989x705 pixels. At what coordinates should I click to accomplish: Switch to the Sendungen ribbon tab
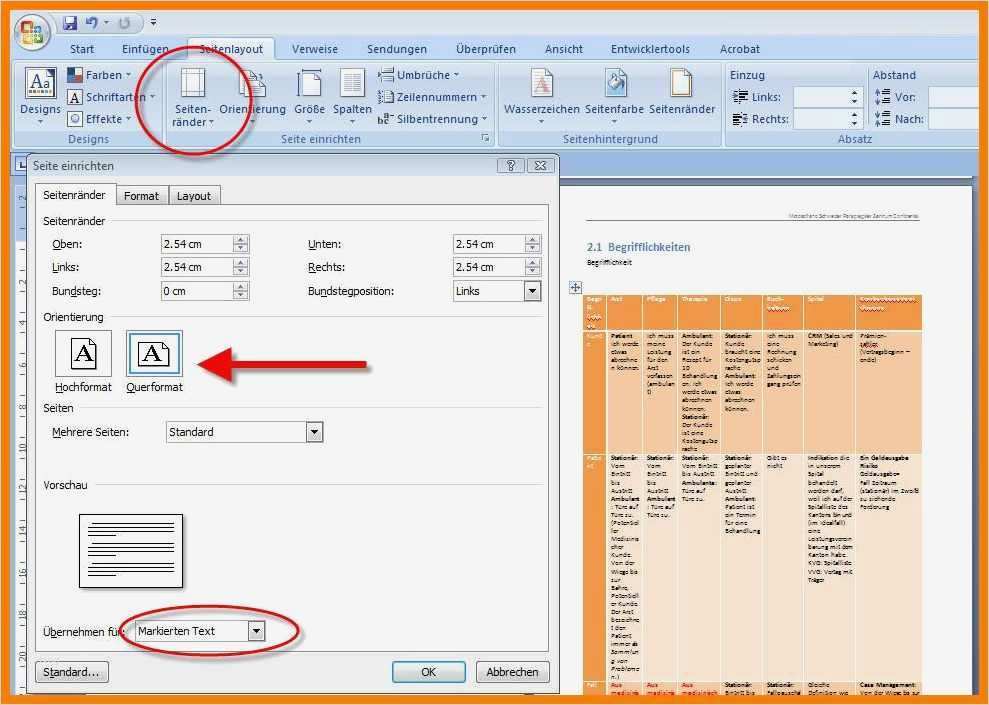pos(397,49)
